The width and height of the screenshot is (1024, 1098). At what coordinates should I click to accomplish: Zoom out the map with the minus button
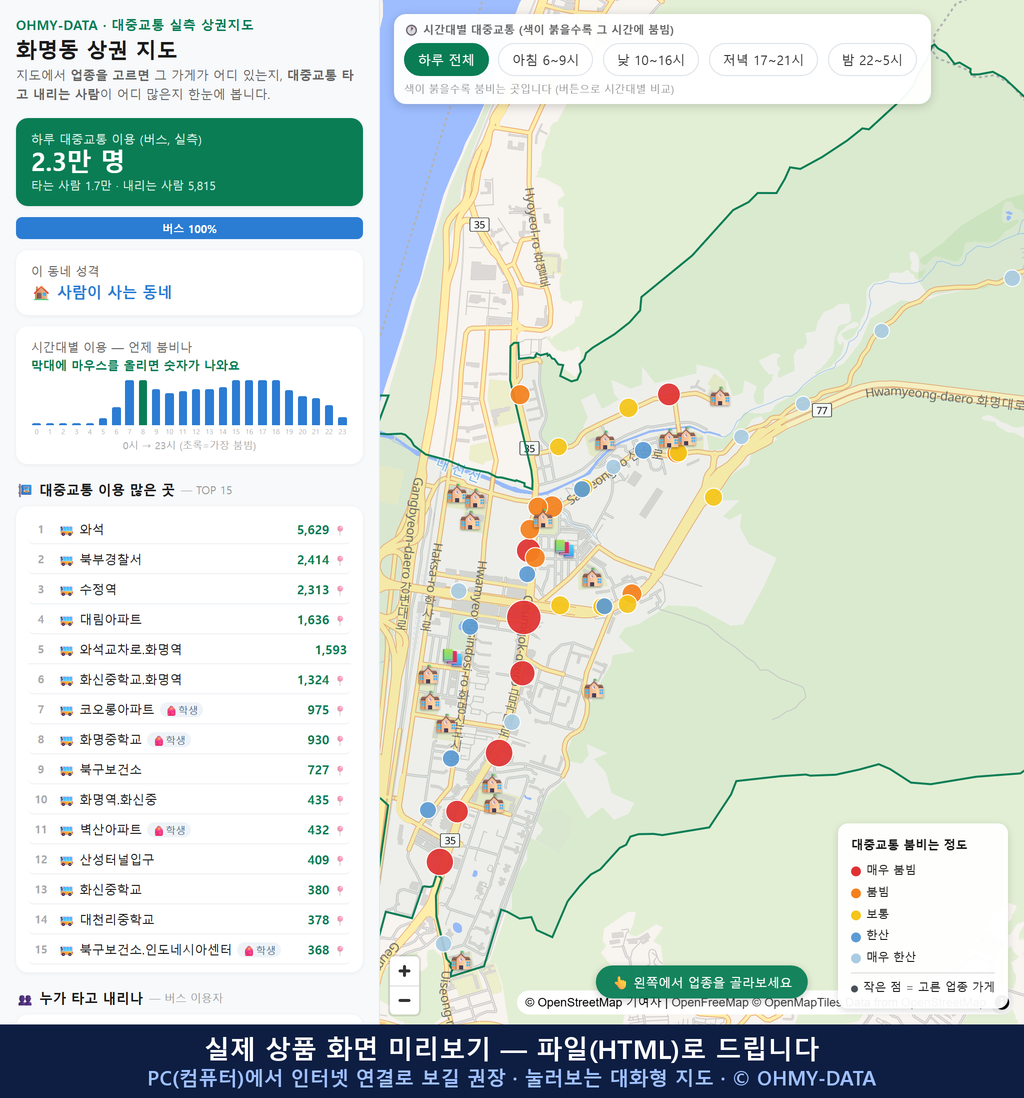point(404,1000)
